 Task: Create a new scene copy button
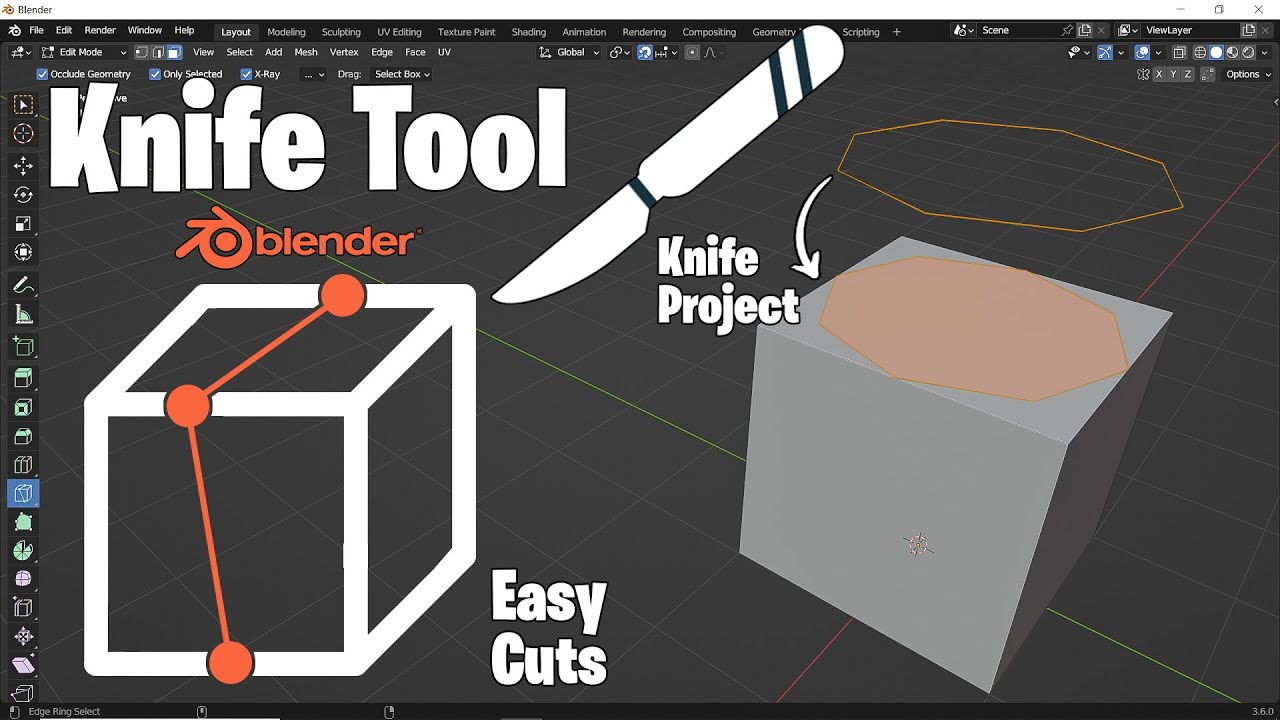tap(1085, 31)
